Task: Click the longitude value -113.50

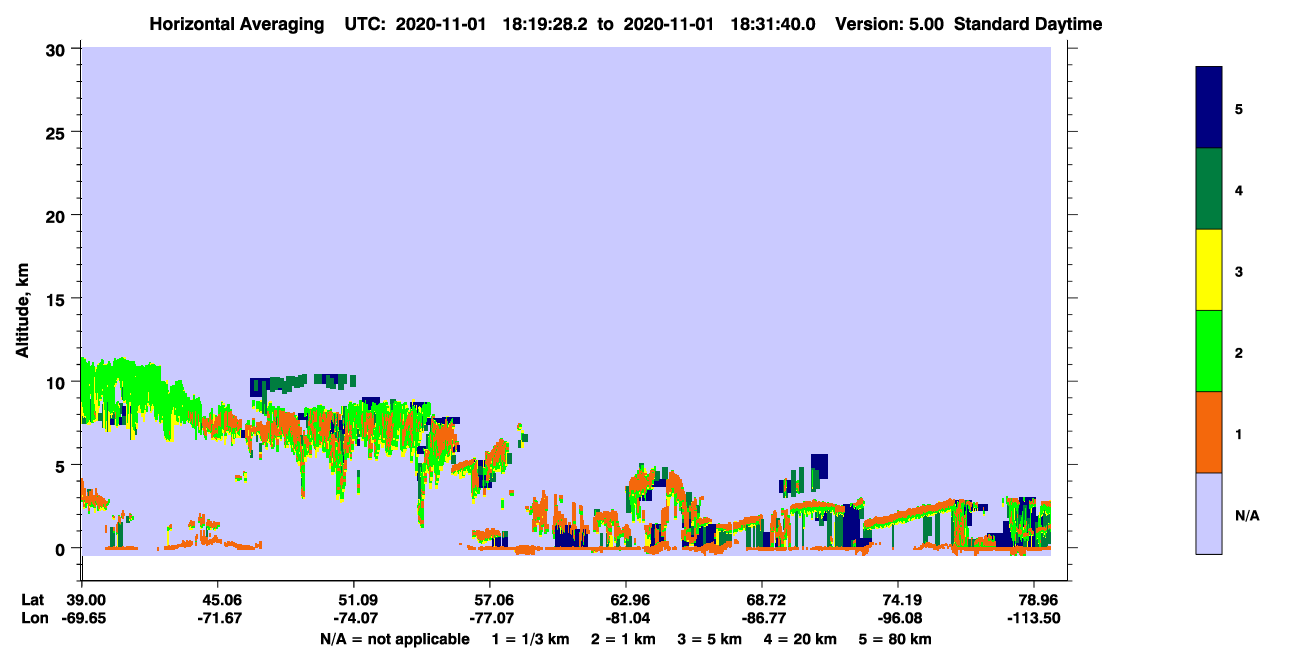Action: (1035, 618)
